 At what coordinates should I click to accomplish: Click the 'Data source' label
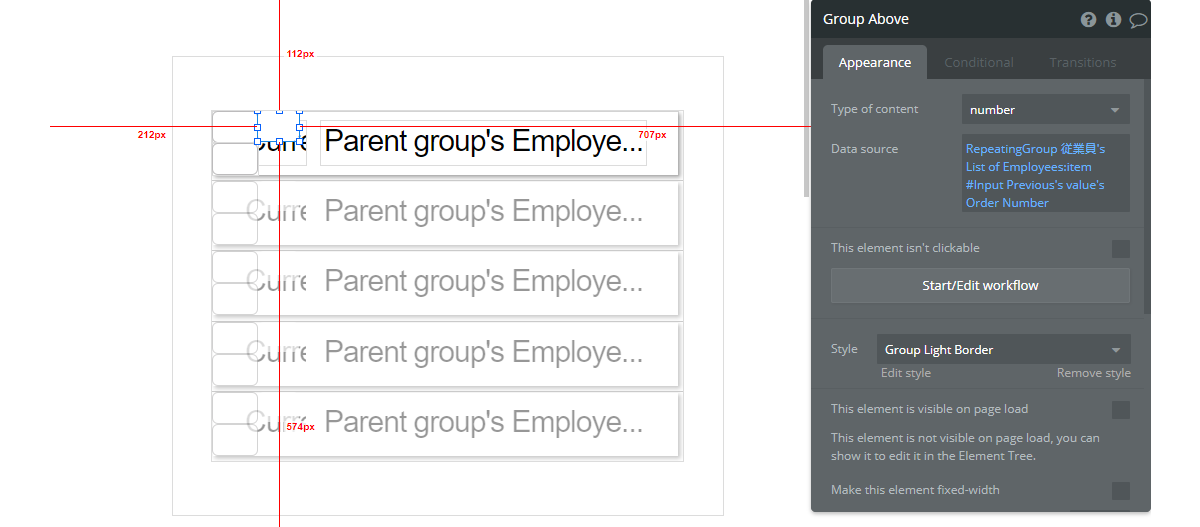[864, 149]
